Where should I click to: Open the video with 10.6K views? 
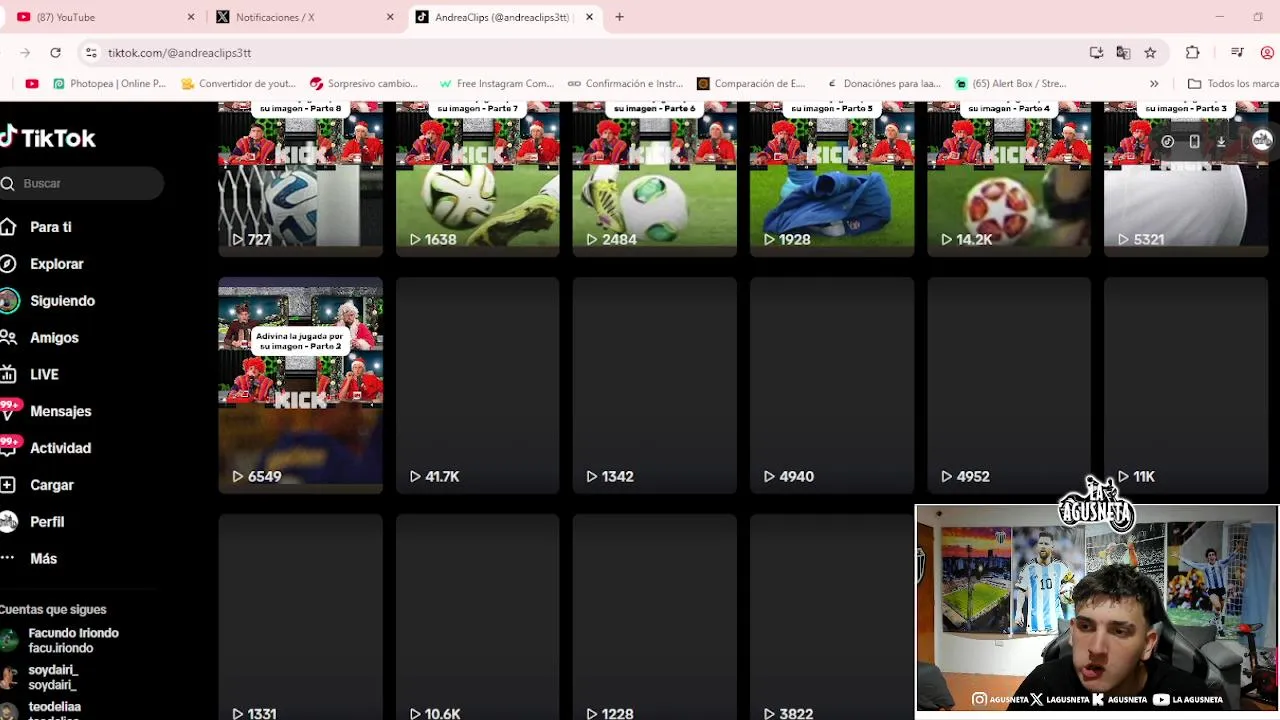pos(477,617)
